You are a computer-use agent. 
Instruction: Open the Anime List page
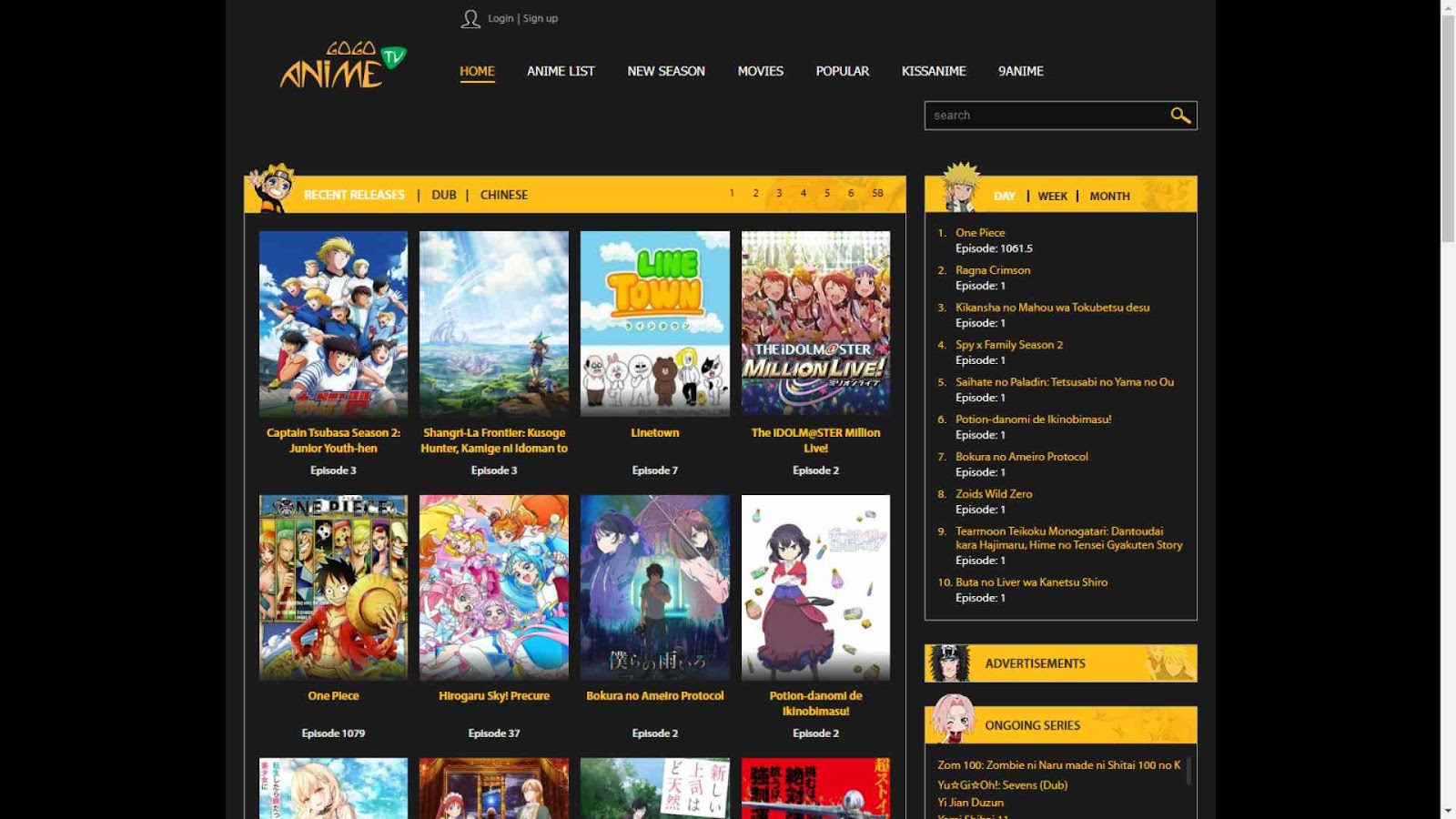click(x=561, y=71)
